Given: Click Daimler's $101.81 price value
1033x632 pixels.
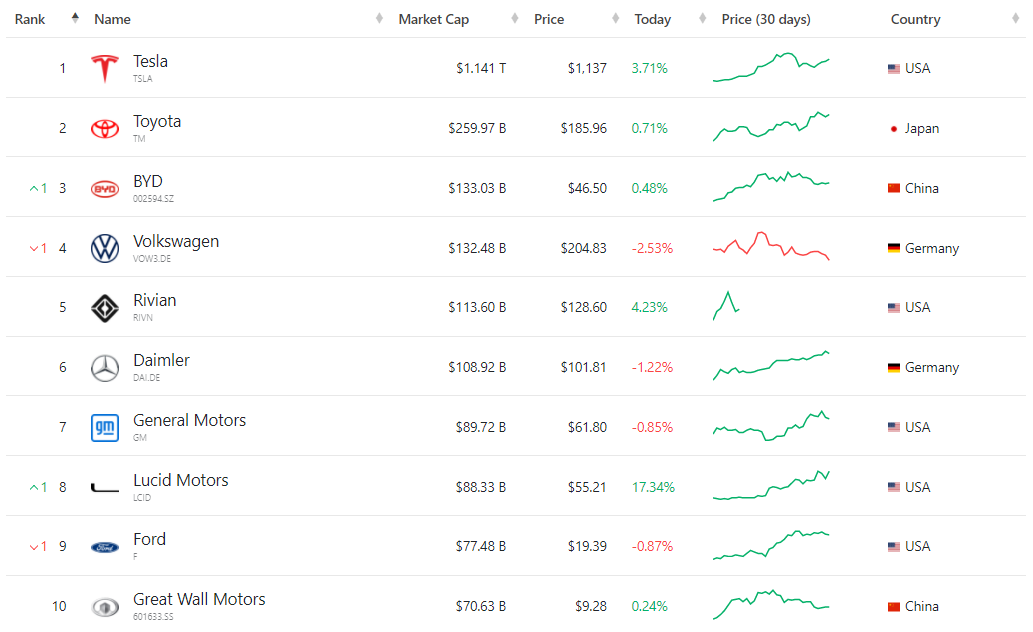Looking at the screenshot, I should click(584, 368).
